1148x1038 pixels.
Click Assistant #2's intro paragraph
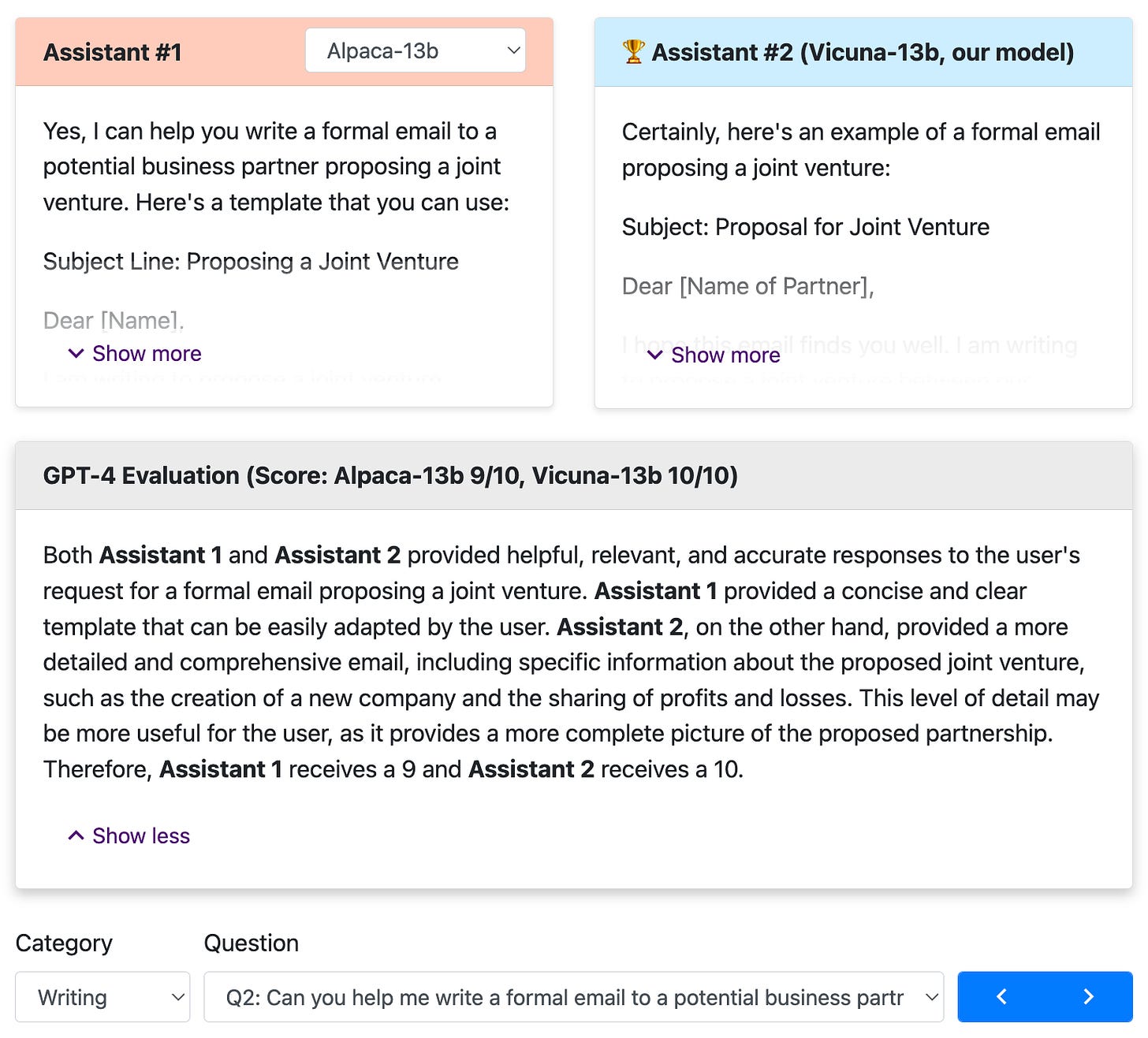pyautogui.click(x=861, y=150)
